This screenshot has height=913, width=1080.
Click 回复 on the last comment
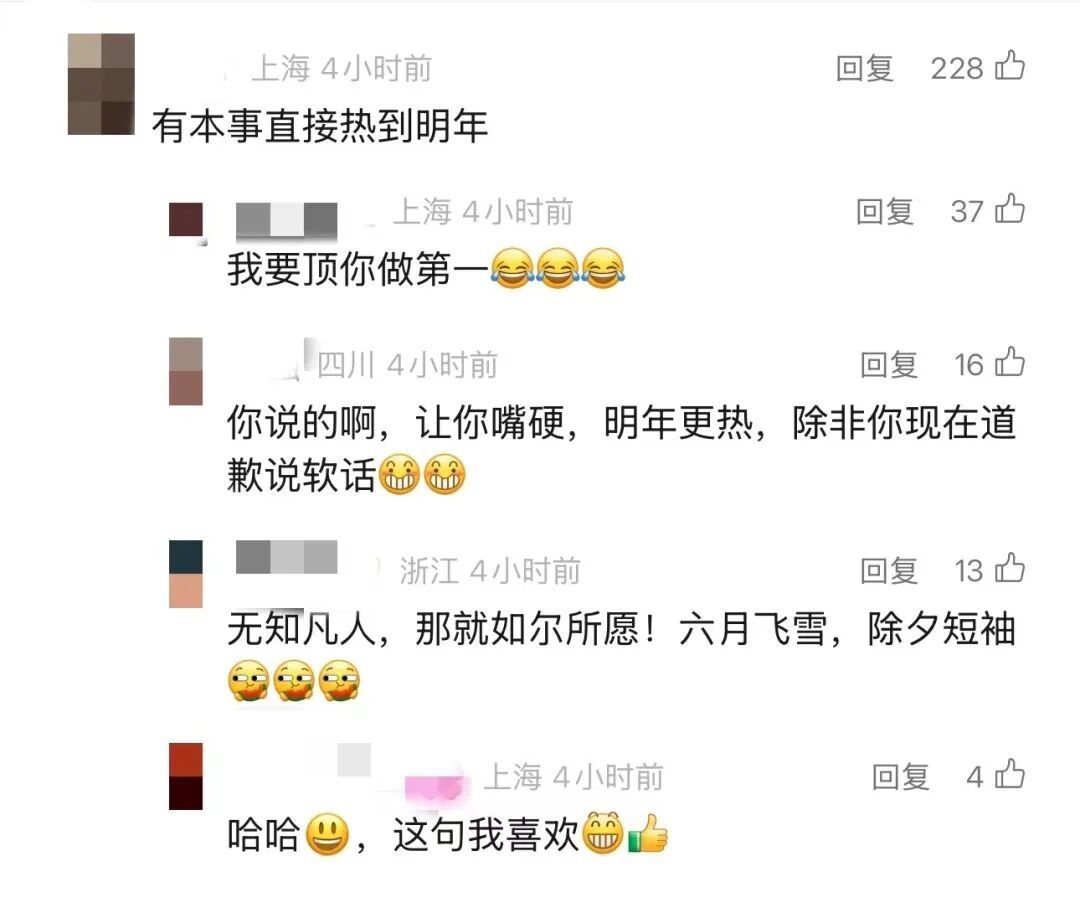click(x=900, y=777)
